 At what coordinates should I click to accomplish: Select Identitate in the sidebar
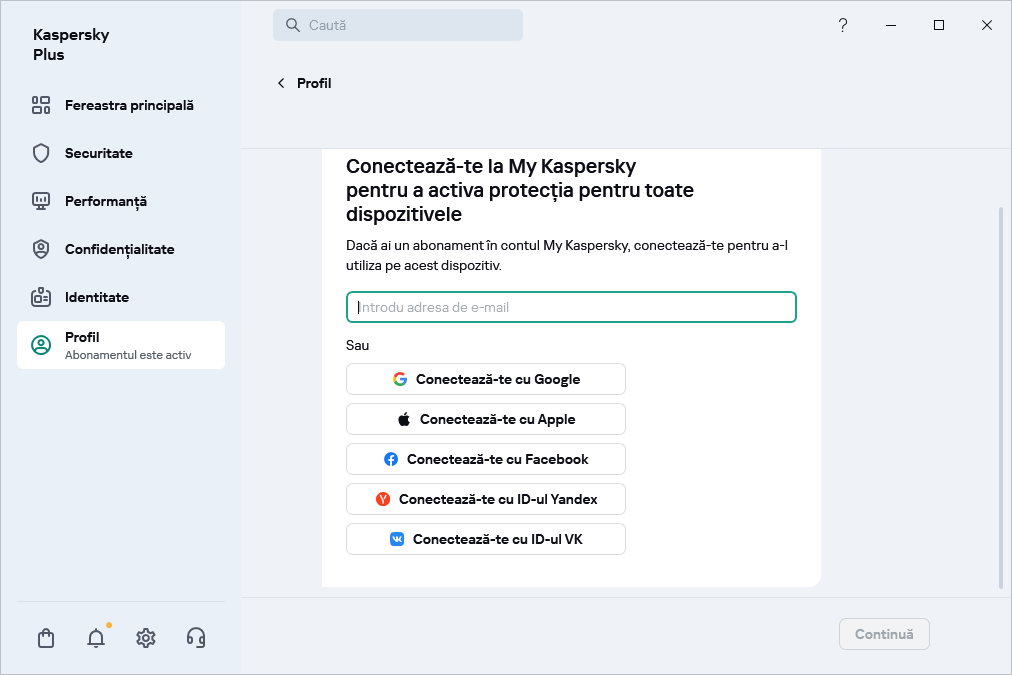click(96, 297)
